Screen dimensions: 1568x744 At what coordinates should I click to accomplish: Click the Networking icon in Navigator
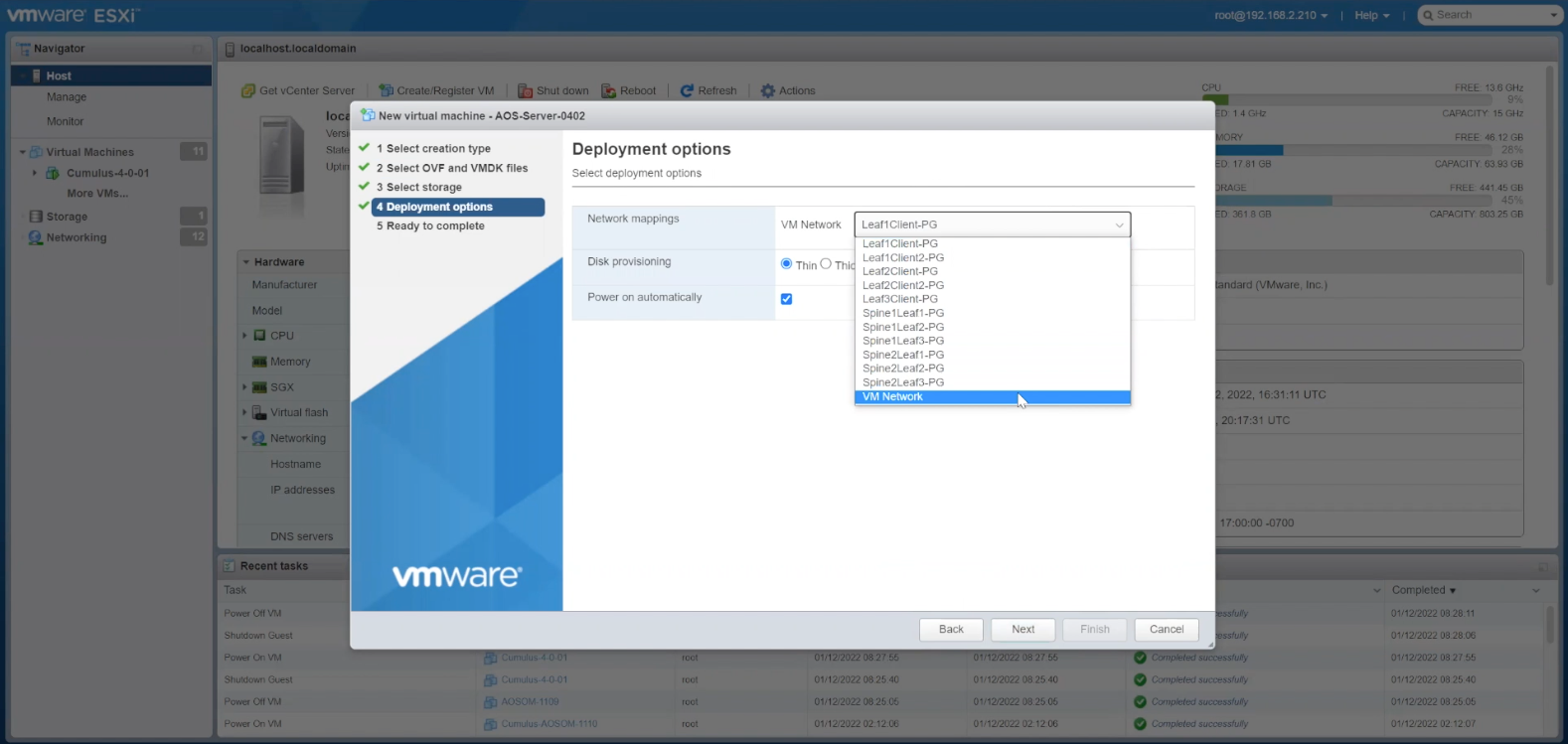pyautogui.click(x=37, y=237)
